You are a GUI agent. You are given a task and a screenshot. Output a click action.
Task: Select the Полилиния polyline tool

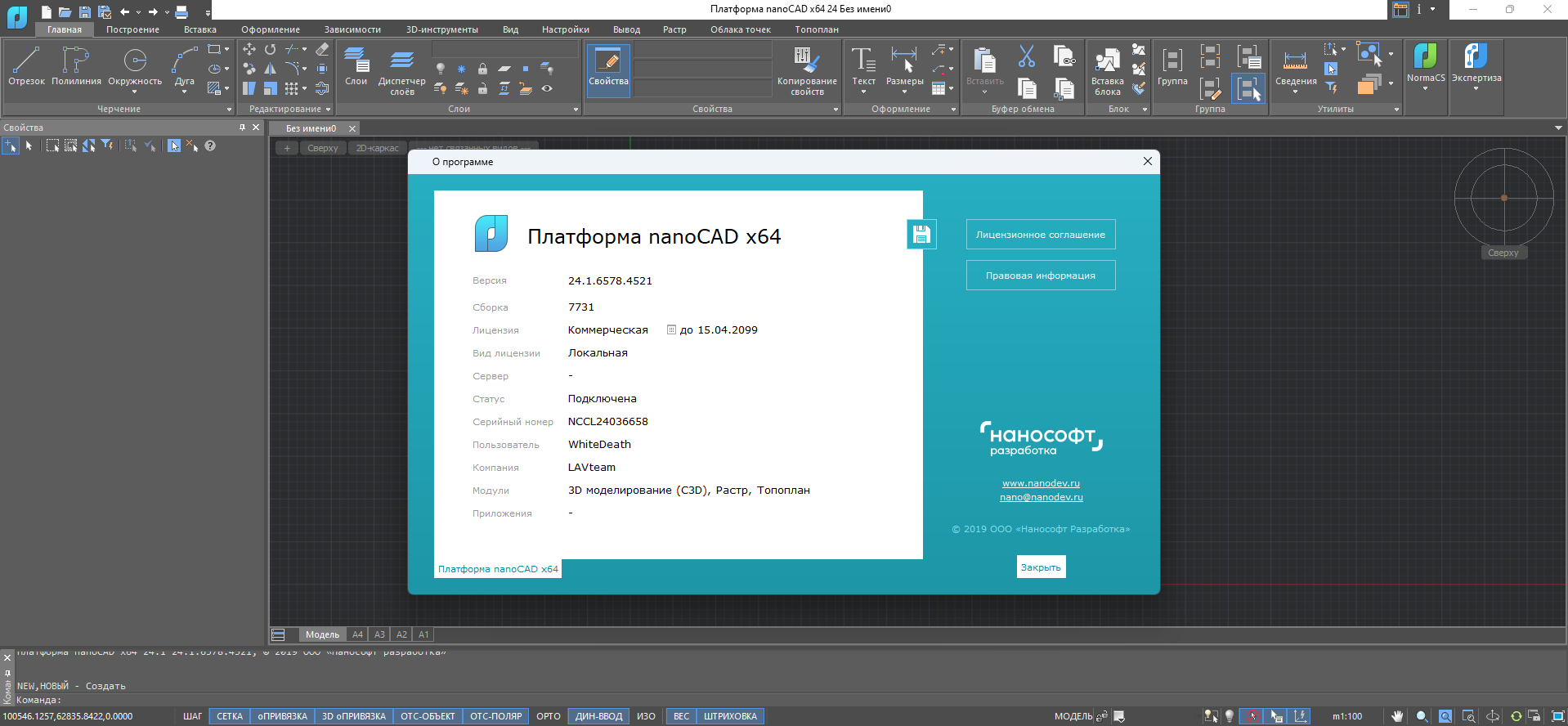pyautogui.click(x=76, y=65)
